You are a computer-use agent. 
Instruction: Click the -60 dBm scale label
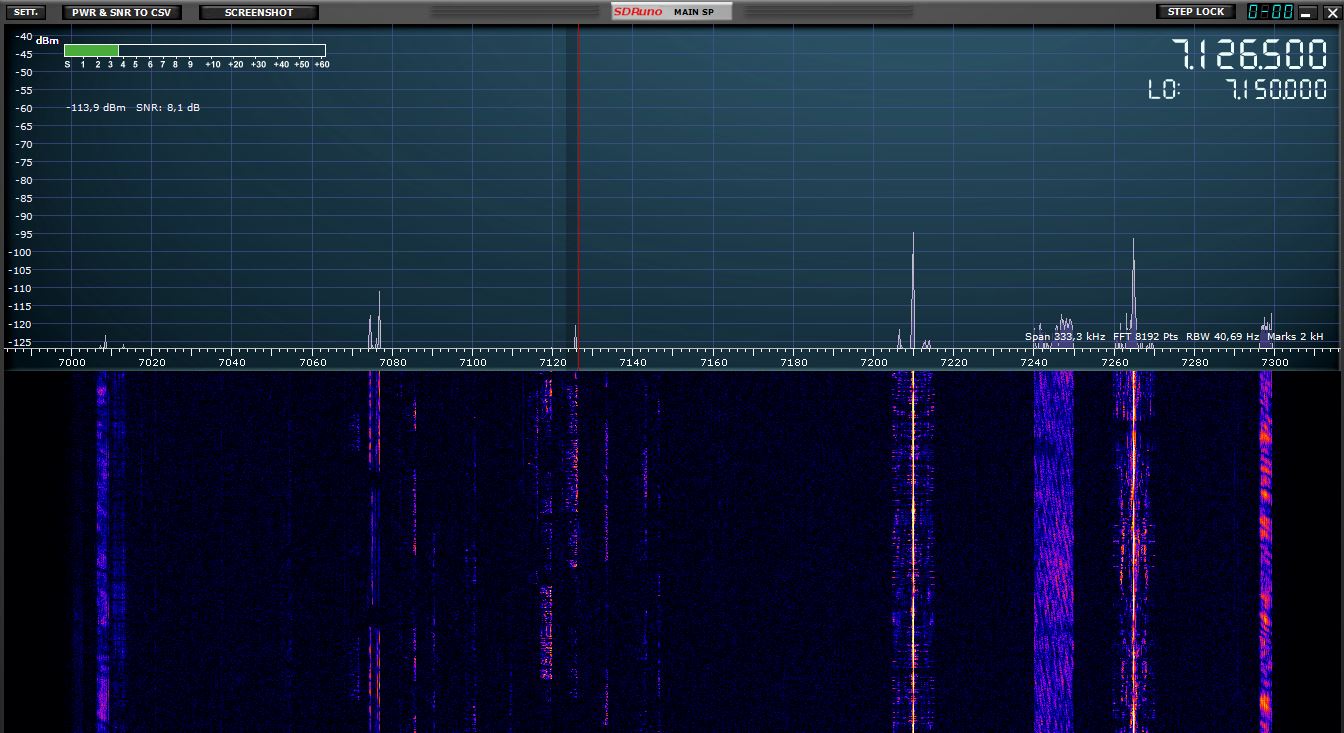(x=22, y=108)
